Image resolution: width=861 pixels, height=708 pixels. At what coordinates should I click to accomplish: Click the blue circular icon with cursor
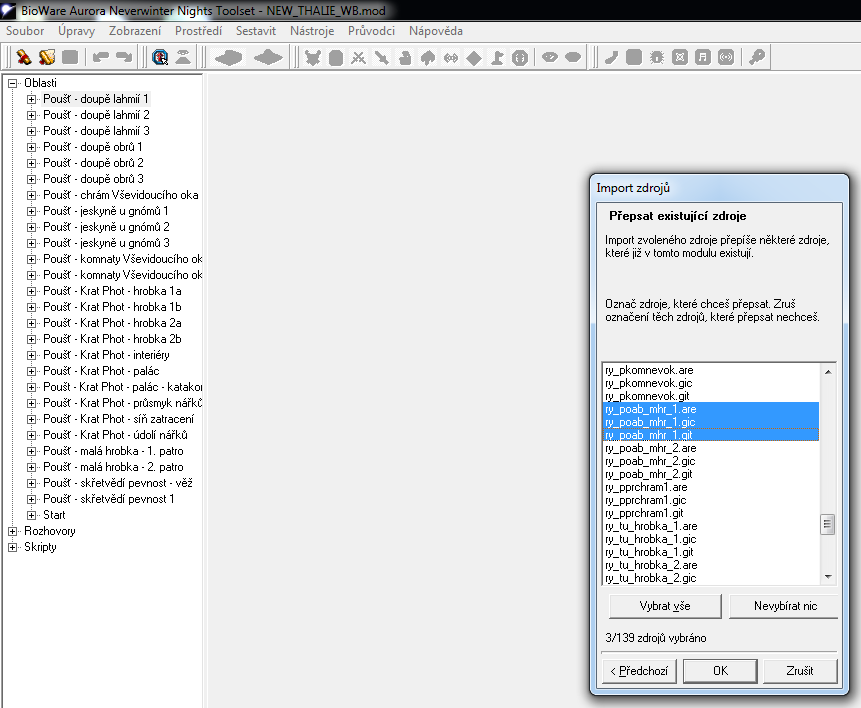pos(160,57)
